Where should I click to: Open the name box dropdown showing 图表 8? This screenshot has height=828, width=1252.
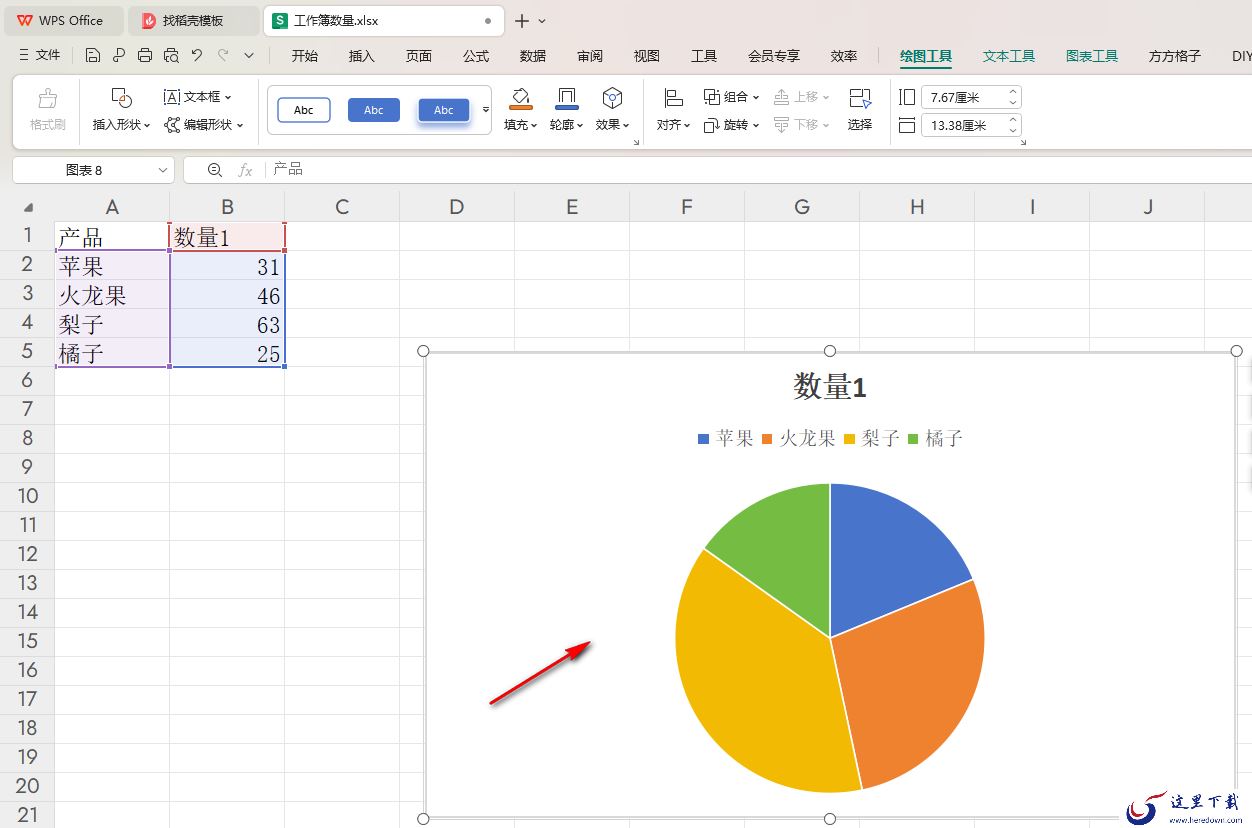[164, 170]
